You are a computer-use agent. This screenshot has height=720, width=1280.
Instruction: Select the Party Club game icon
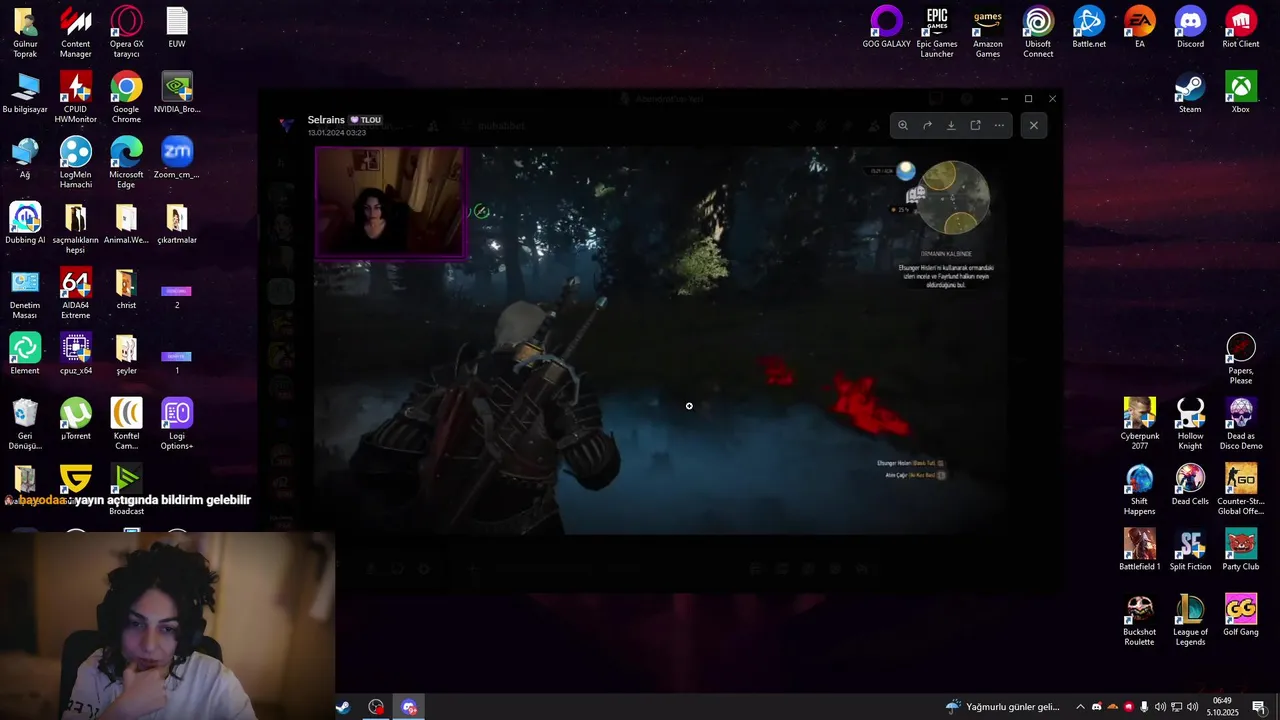pos(1241,549)
